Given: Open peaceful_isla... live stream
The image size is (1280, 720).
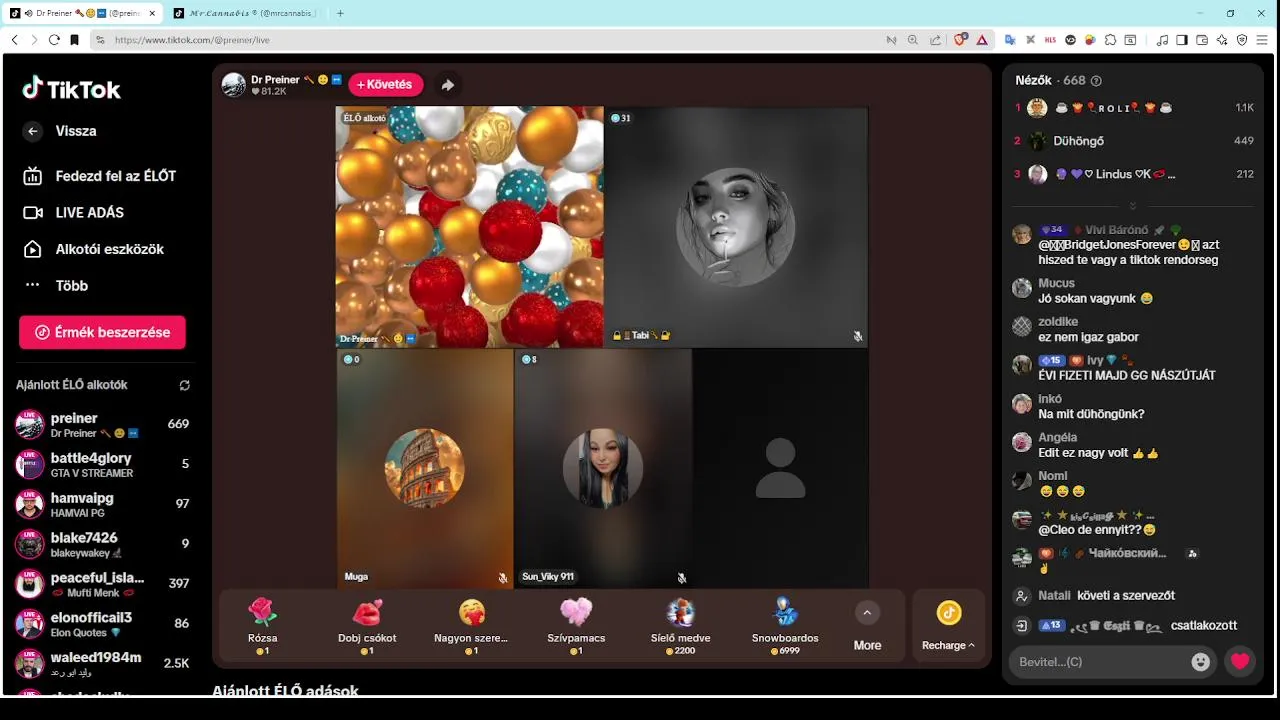Looking at the screenshot, I should [102, 584].
